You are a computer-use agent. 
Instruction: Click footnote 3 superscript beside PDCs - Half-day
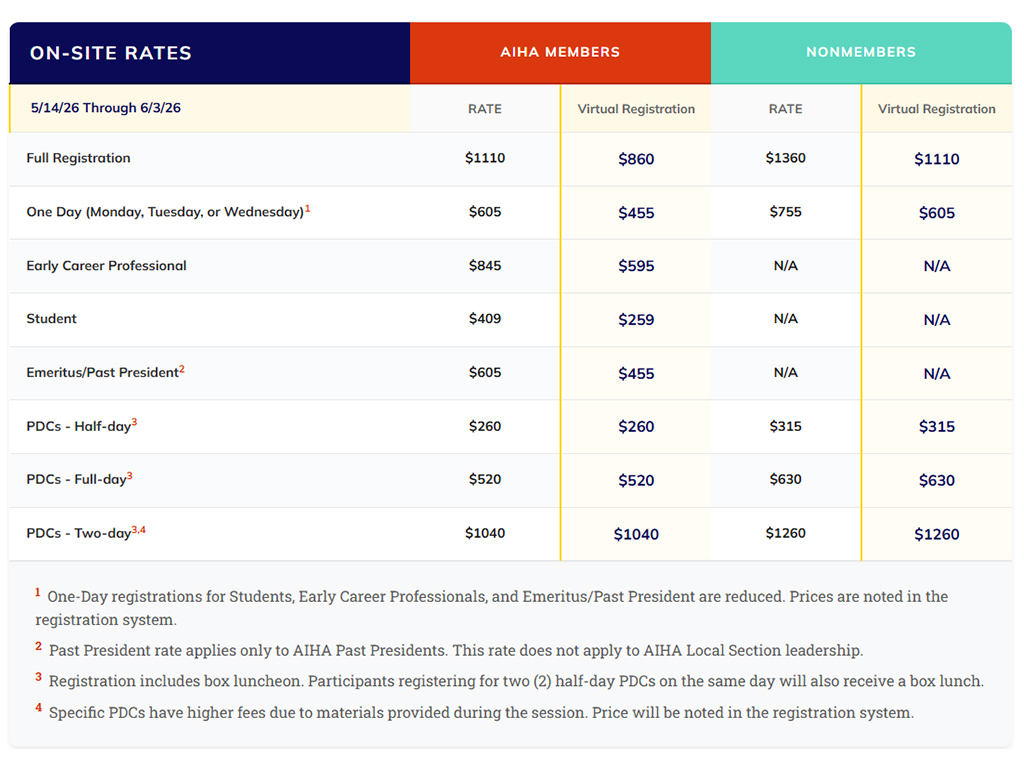(x=134, y=423)
